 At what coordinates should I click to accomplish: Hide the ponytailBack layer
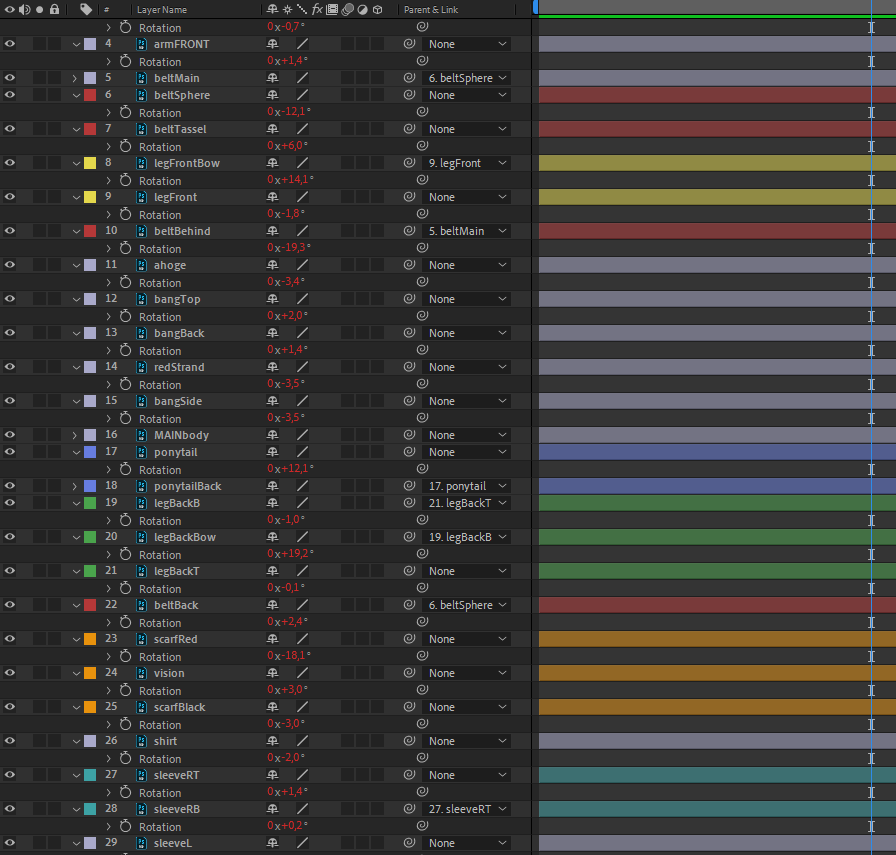click(x=10, y=486)
